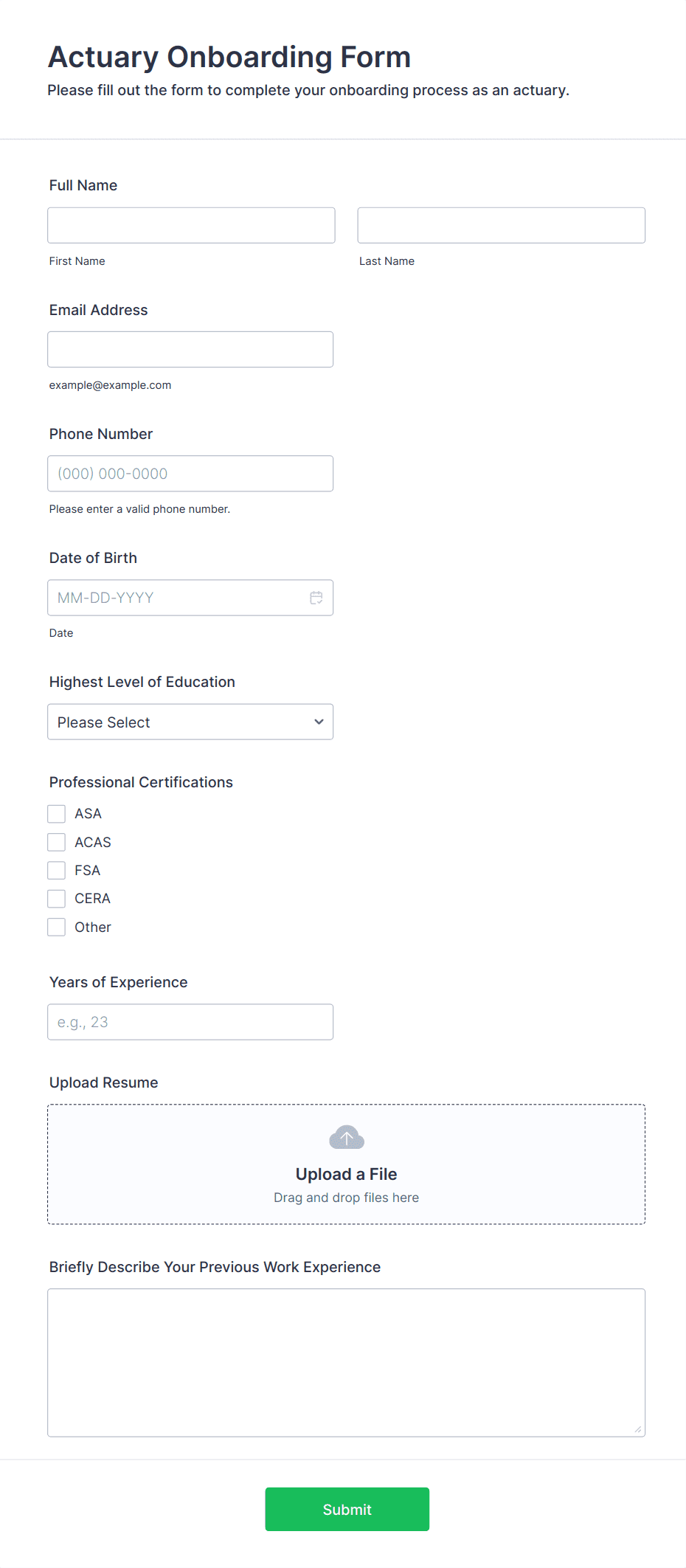Image resolution: width=686 pixels, height=1568 pixels.
Task: Open the Please Select education dropdown
Action: click(190, 722)
